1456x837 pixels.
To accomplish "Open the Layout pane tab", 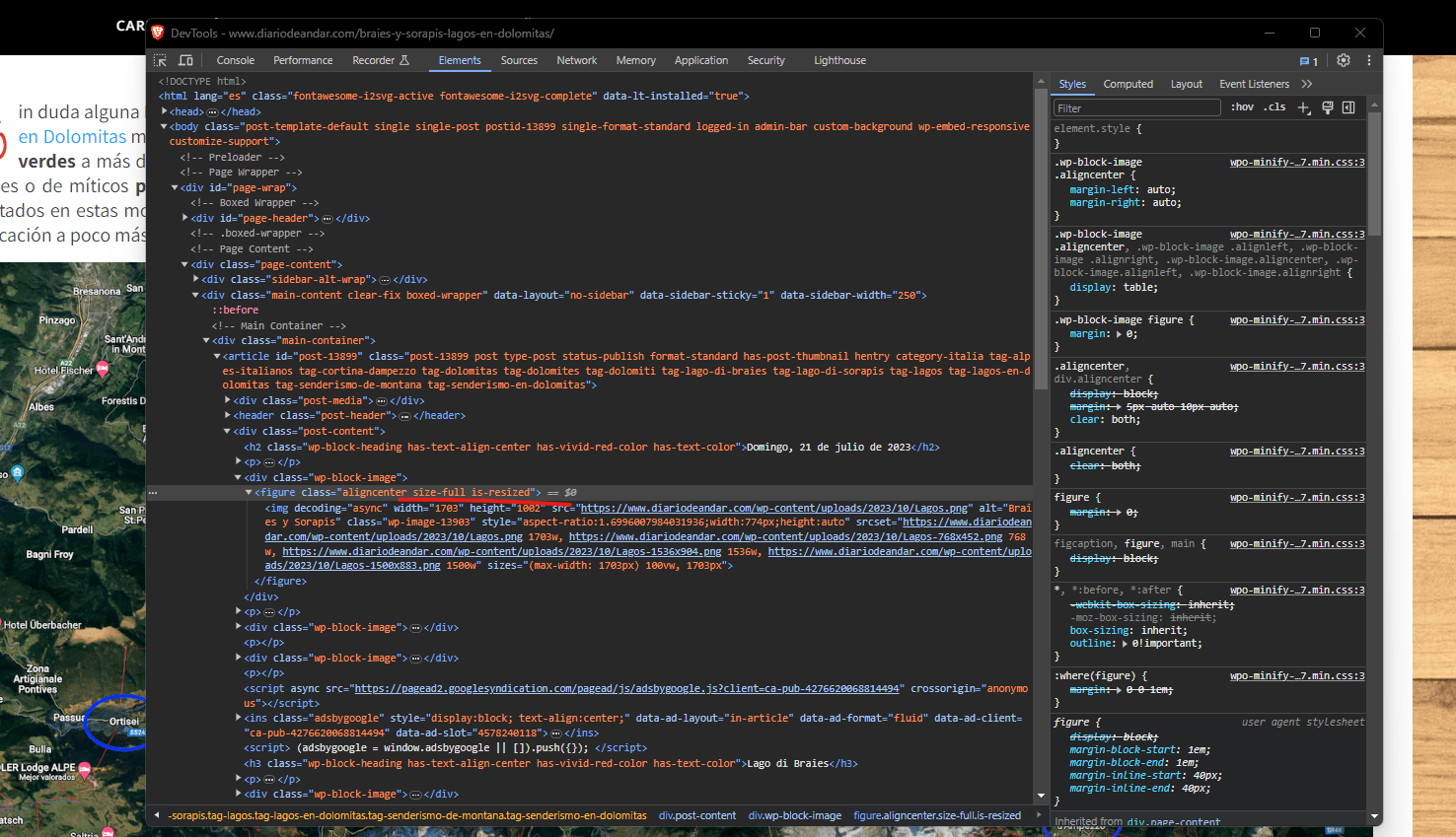I will pos(1187,84).
